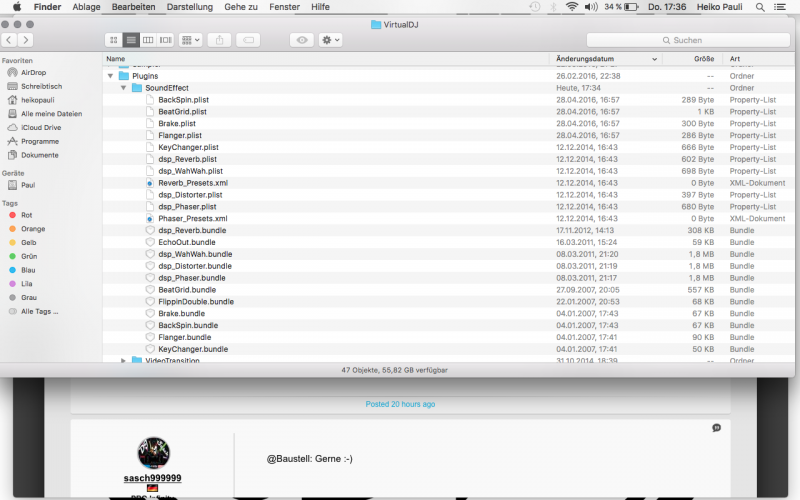Viewport: 800px width, 500px height.
Task: Open the Apple menu
Action: click(x=17, y=7)
